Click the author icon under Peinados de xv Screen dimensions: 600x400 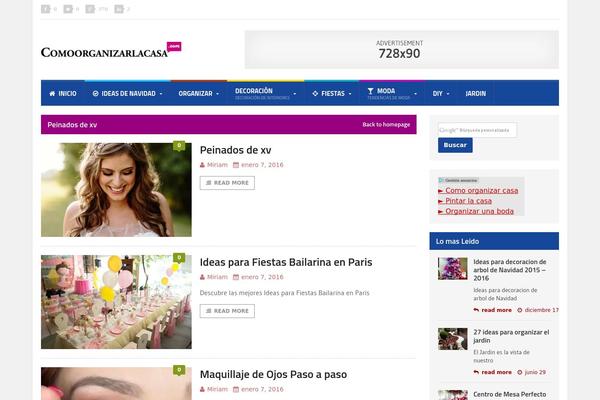click(x=202, y=165)
